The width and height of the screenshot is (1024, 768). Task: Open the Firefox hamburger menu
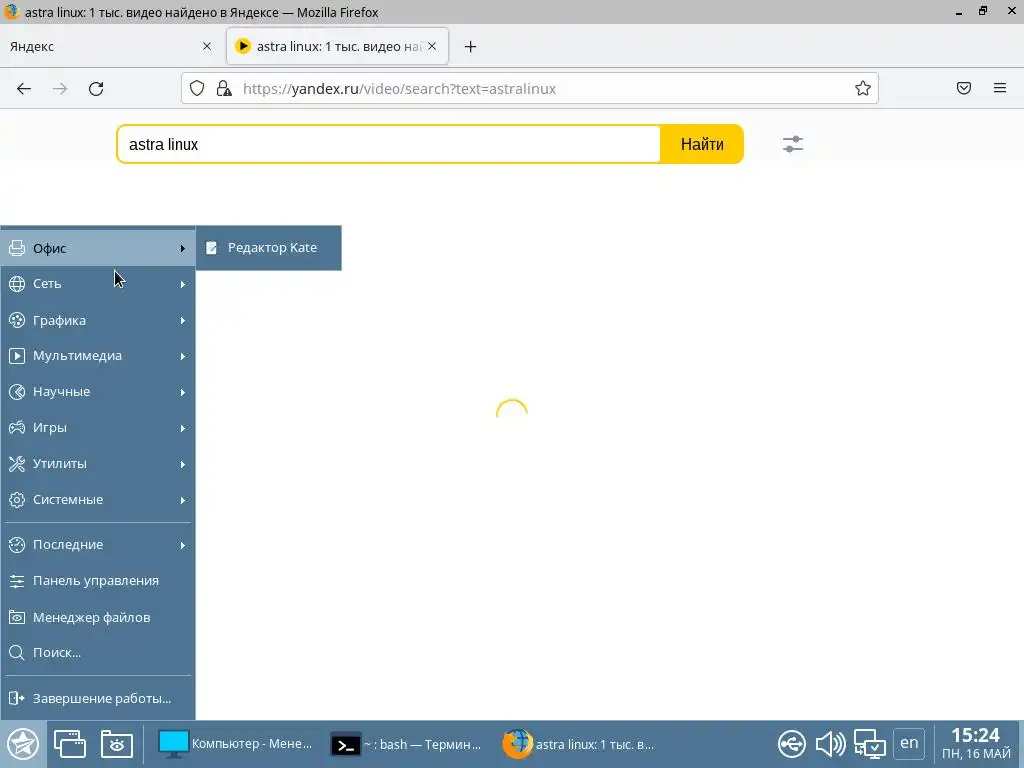(1000, 88)
